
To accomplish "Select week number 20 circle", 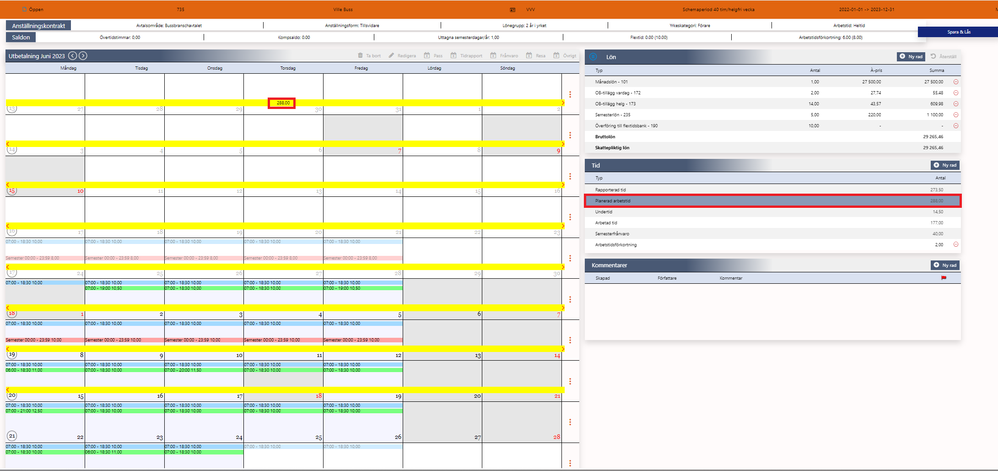I will coord(11,395).
